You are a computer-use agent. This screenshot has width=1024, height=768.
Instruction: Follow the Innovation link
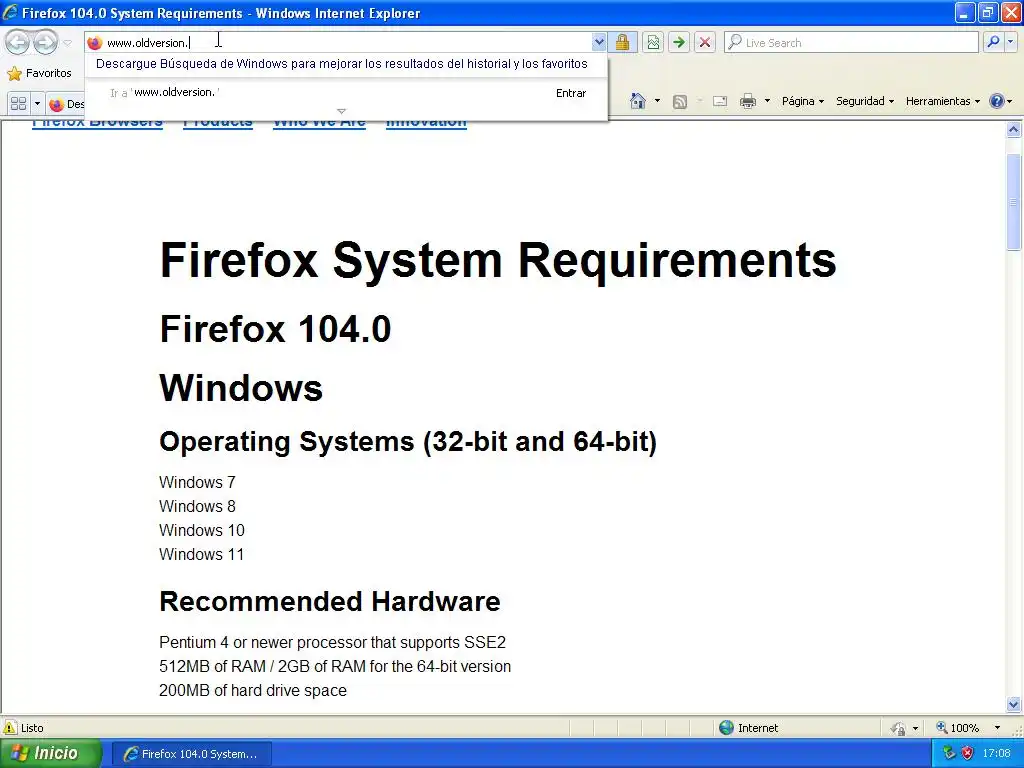[426, 123]
